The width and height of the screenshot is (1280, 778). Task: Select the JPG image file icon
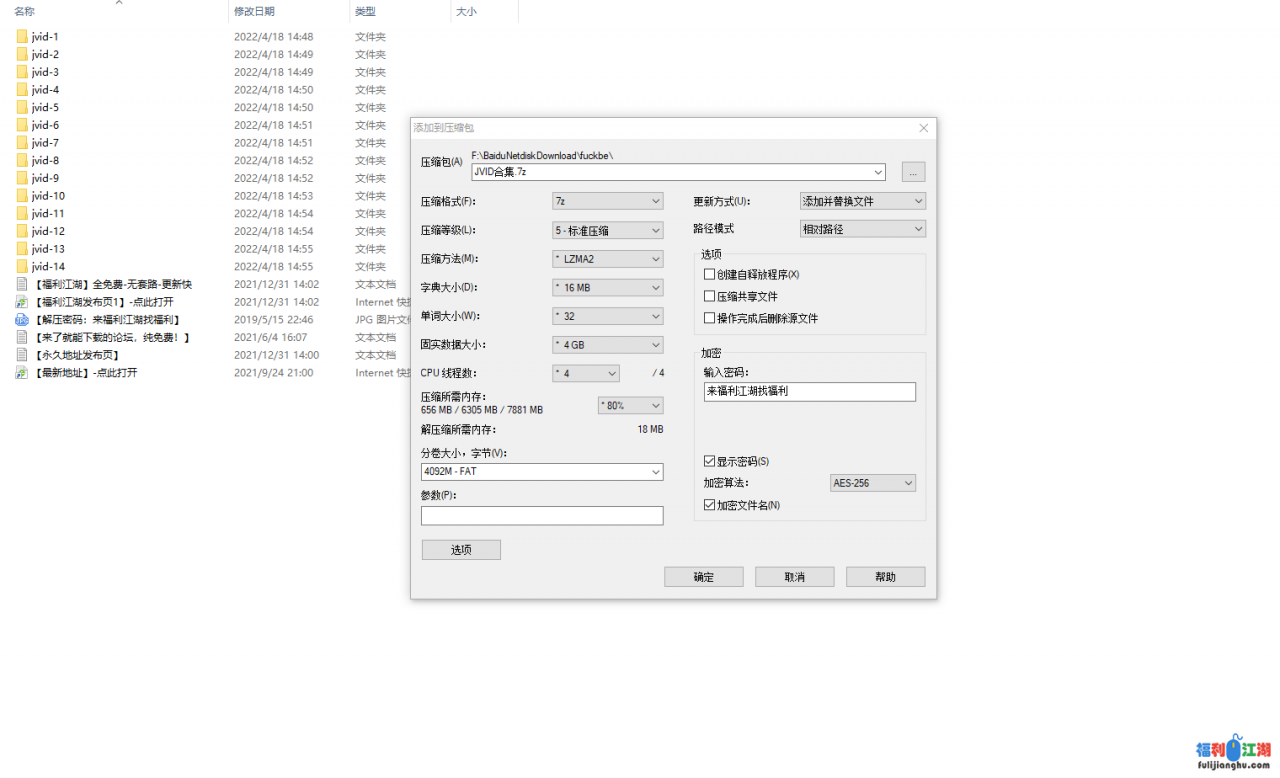point(22,320)
